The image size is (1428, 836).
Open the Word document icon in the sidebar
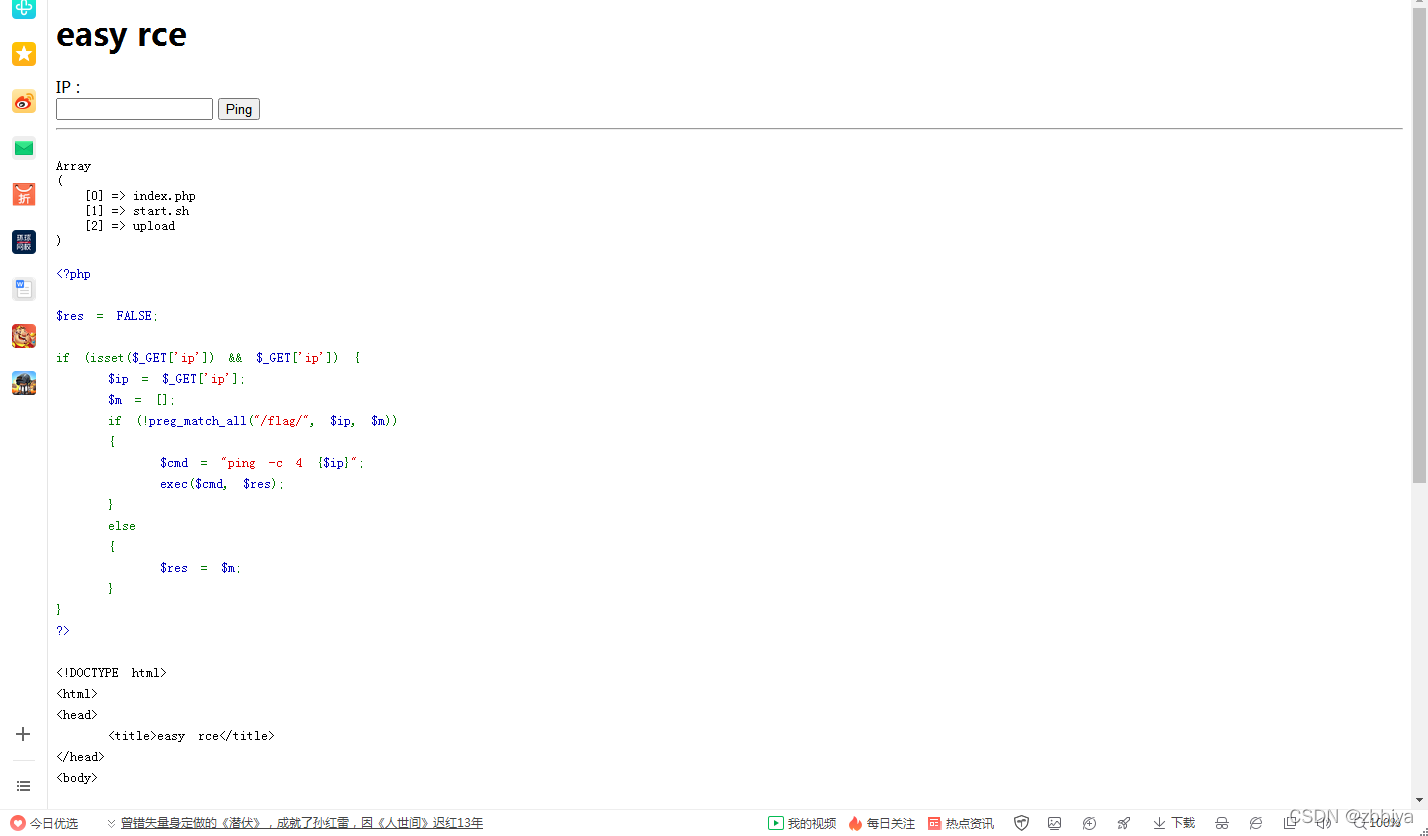tap(24, 289)
